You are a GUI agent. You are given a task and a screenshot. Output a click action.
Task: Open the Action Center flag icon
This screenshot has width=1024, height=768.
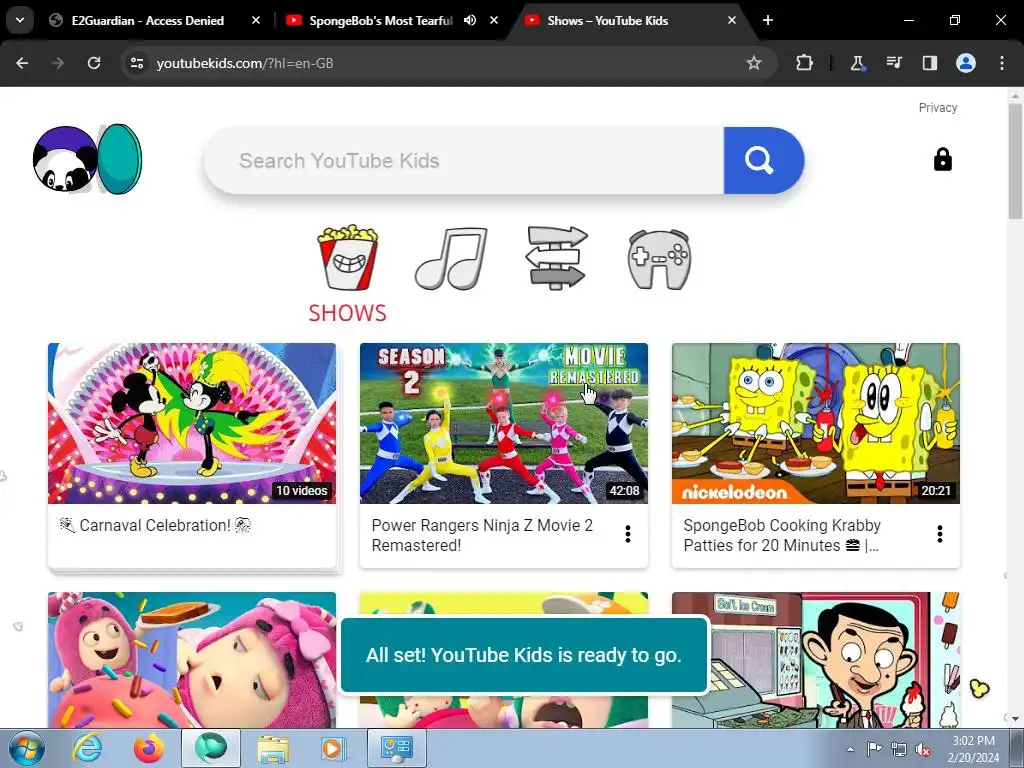pos(874,749)
